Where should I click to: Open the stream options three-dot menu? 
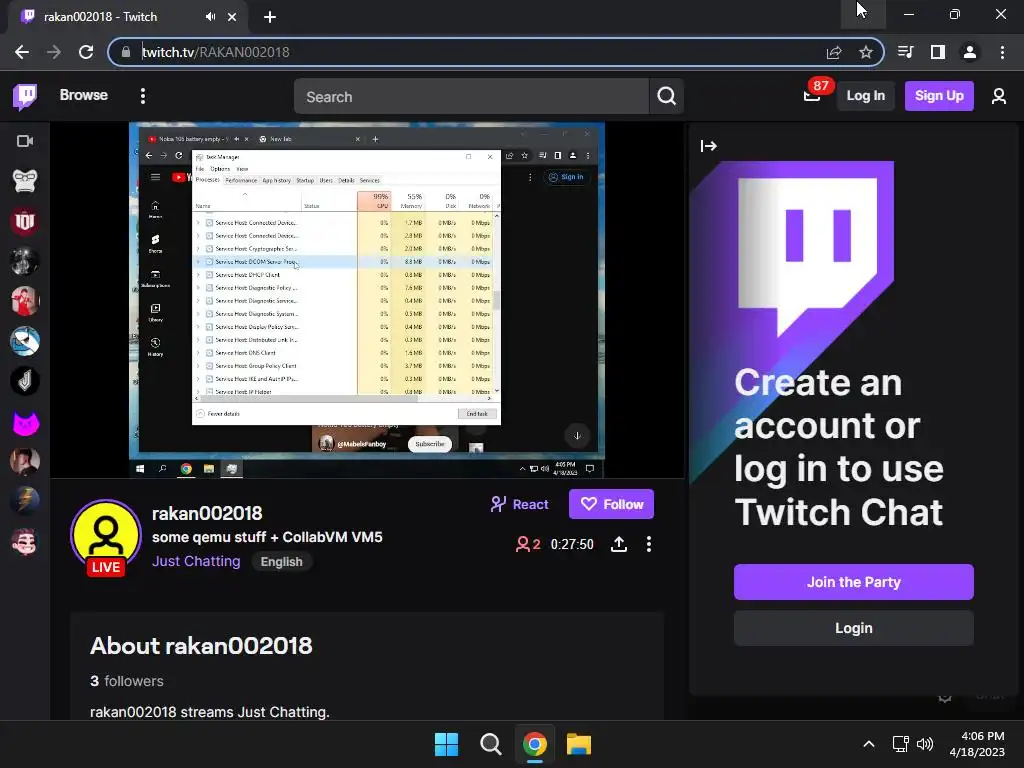(x=648, y=544)
